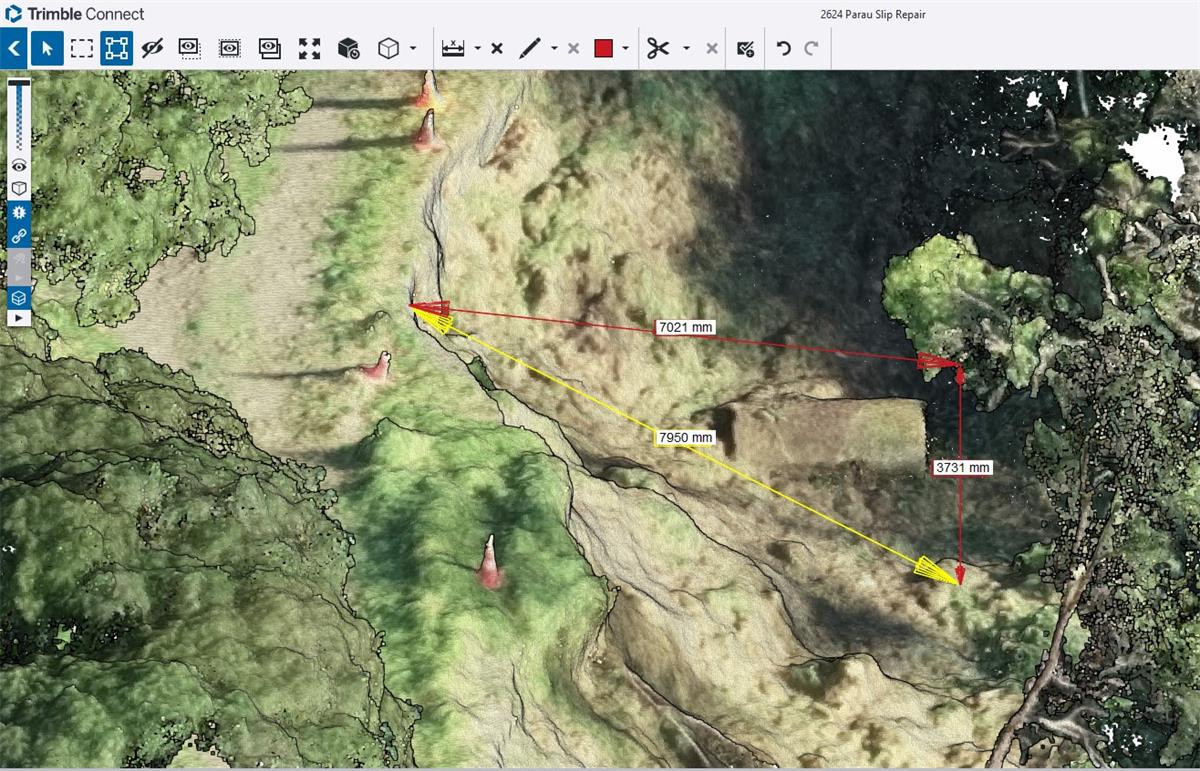Hide selected objects with crossed-eye icon

pyautogui.click(x=152, y=48)
